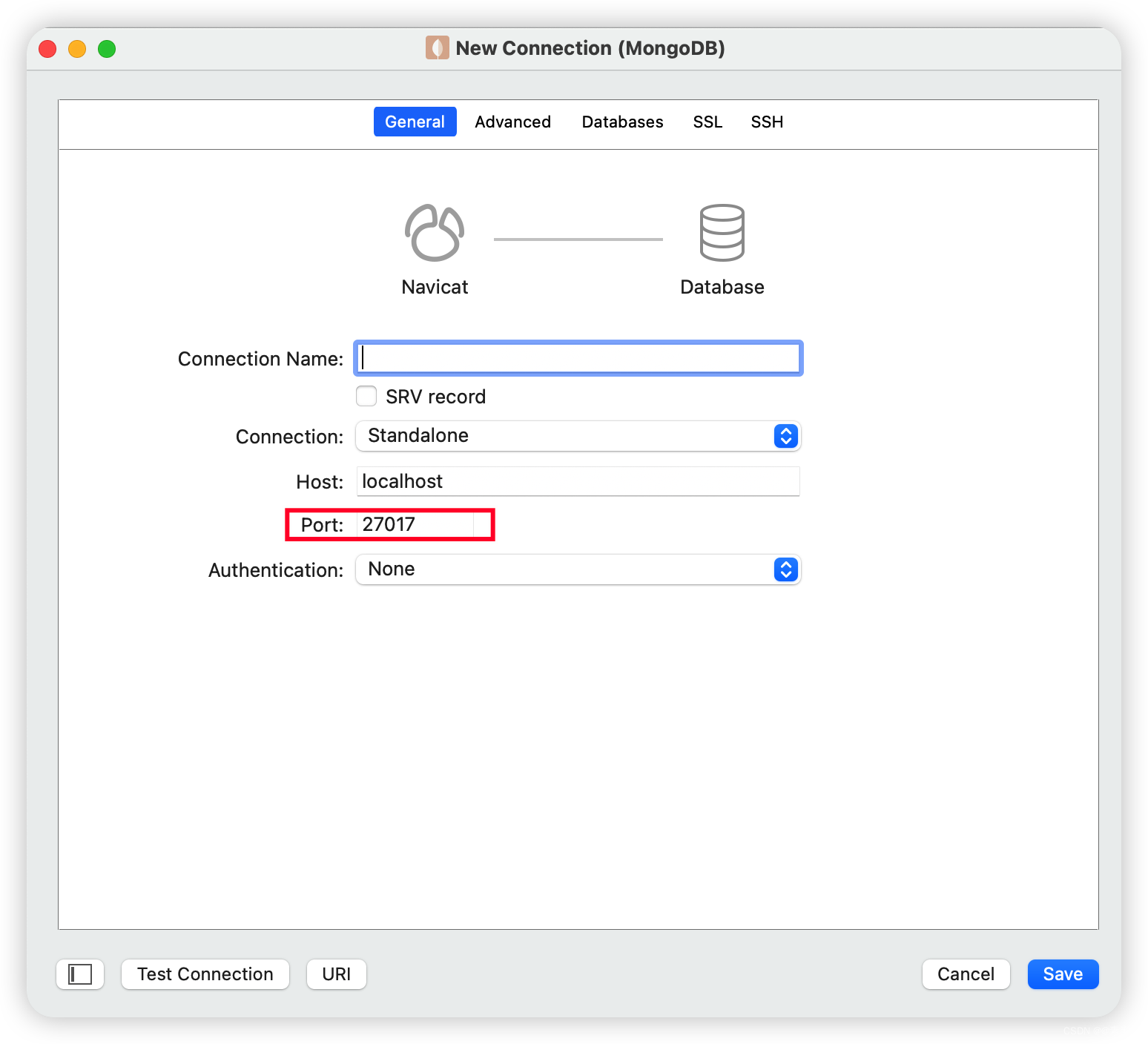Open the Databases tab

(623, 122)
